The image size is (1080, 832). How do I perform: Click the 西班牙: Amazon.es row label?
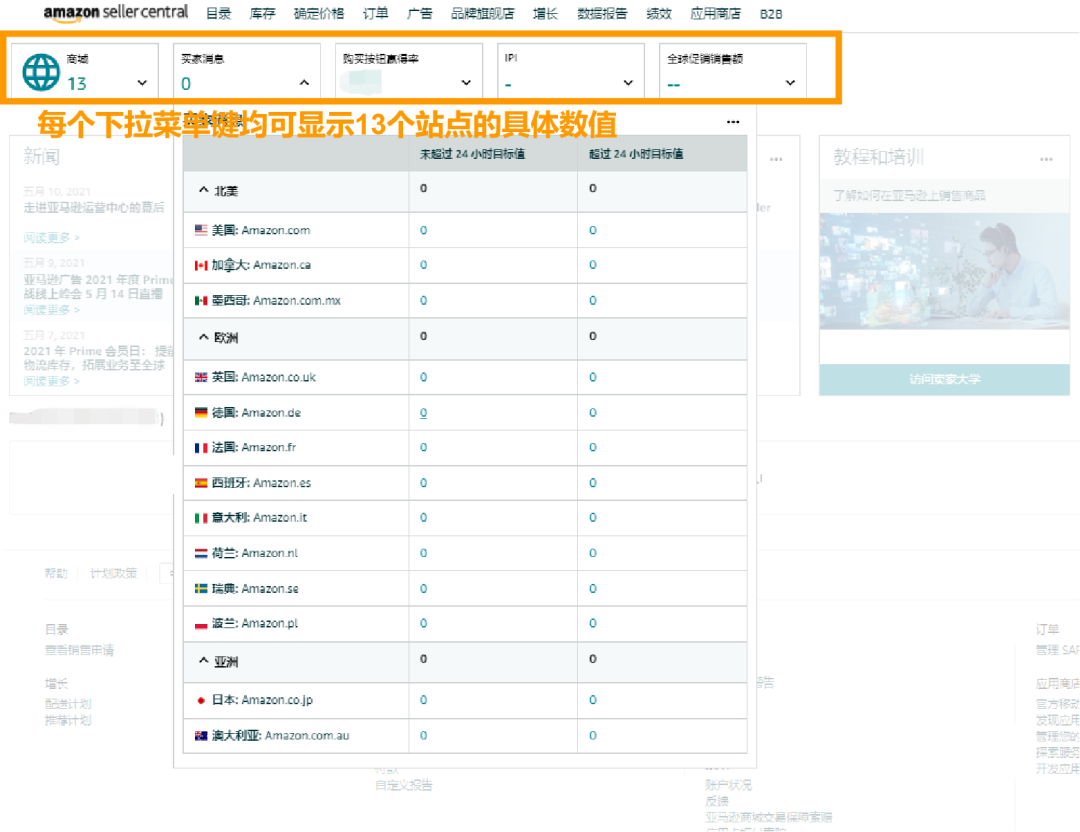(261, 483)
